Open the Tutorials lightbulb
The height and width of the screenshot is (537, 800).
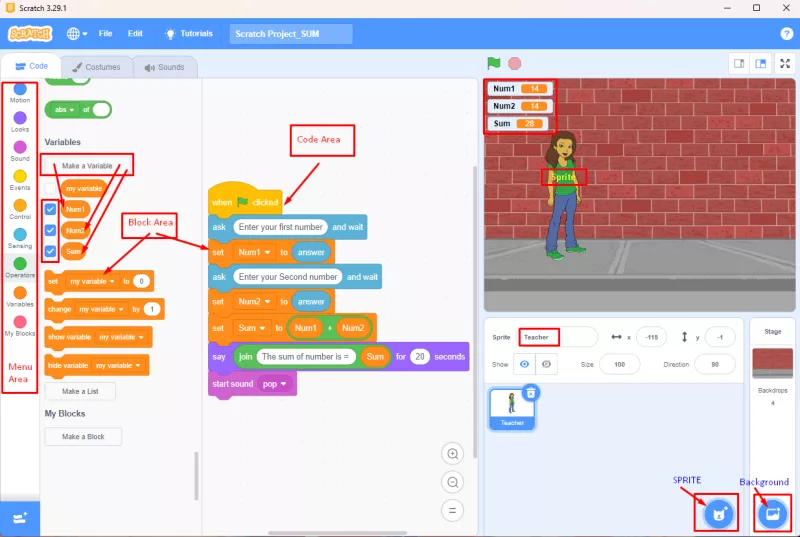coord(188,34)
